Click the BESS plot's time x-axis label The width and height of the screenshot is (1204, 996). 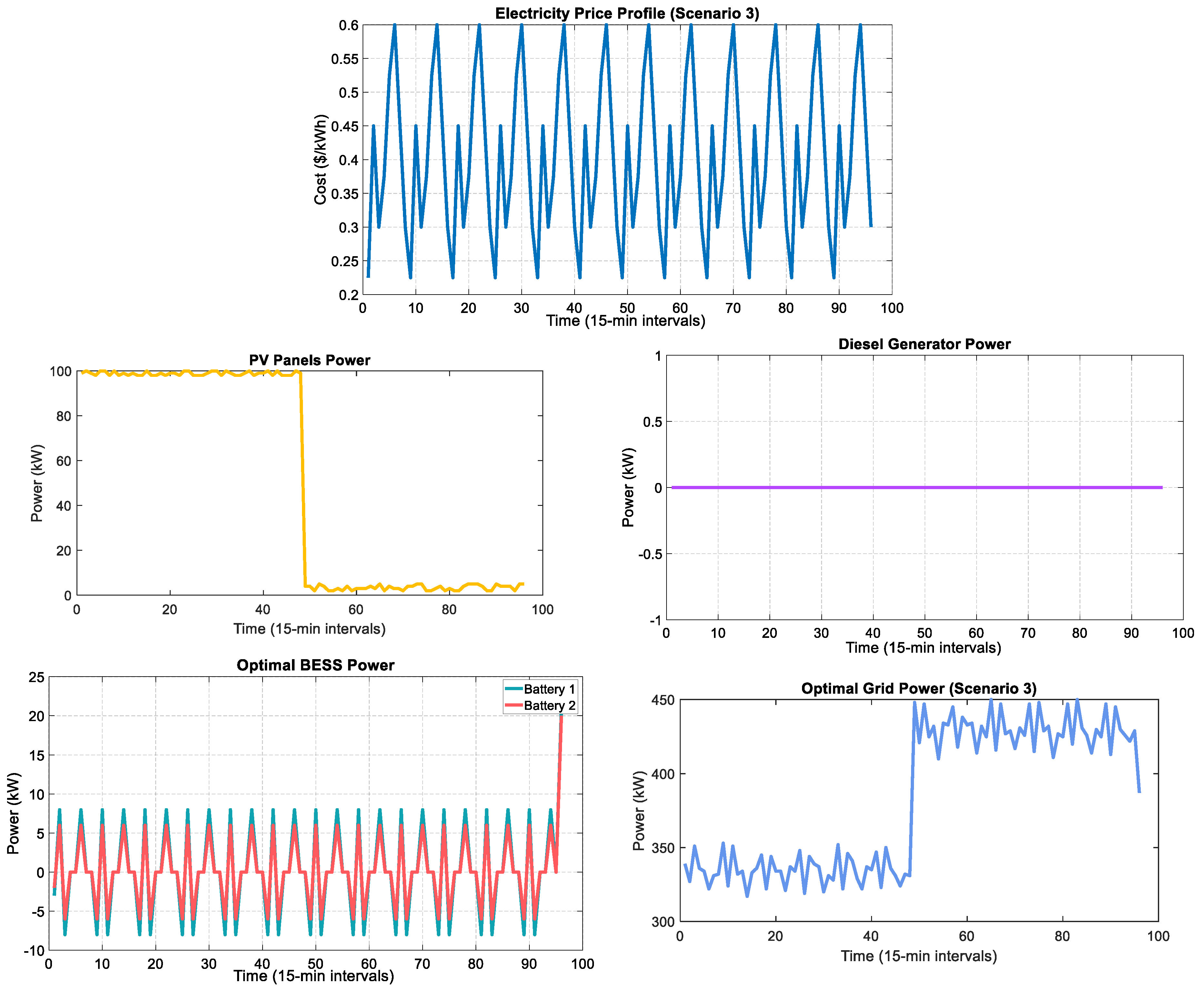coord(314,976)
